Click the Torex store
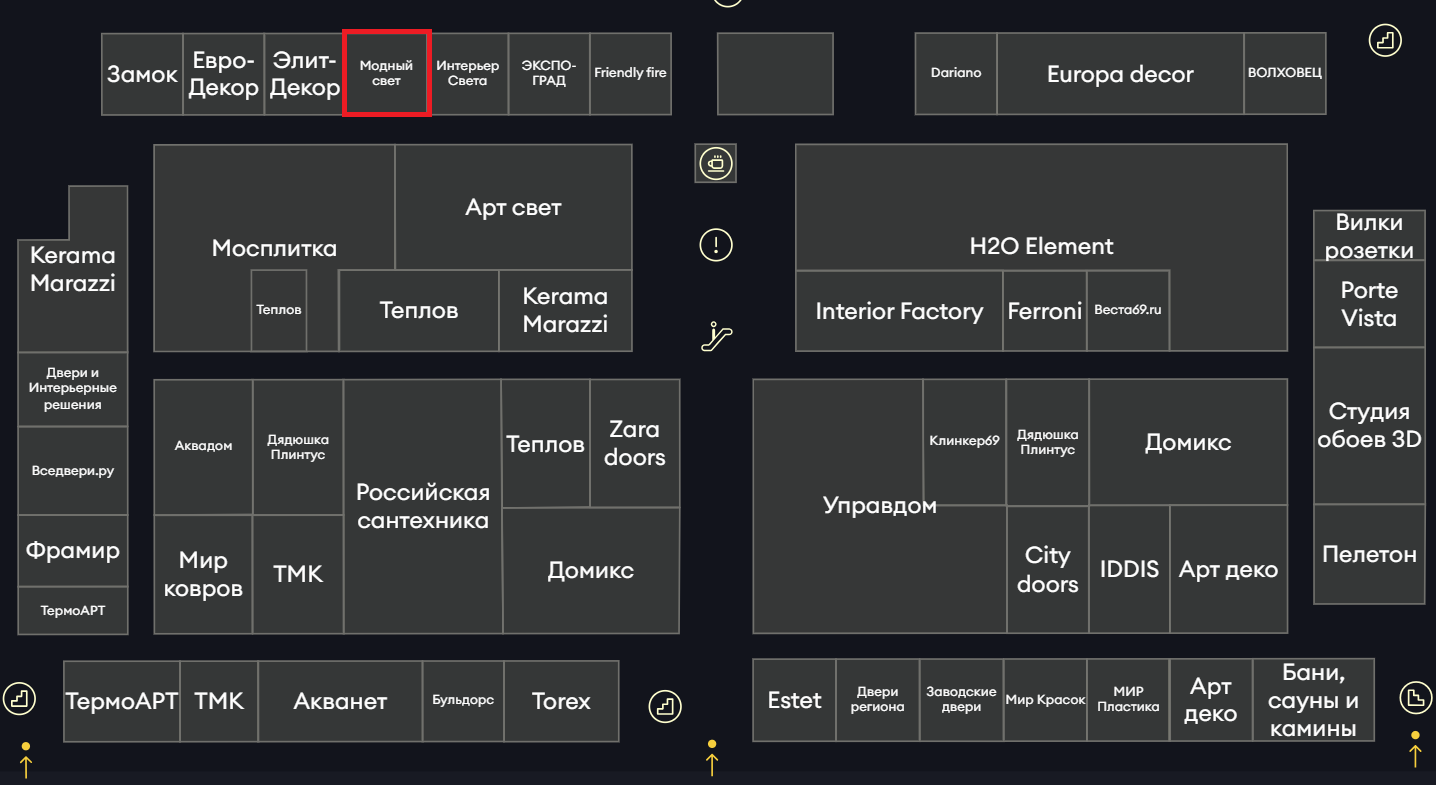 561,701
